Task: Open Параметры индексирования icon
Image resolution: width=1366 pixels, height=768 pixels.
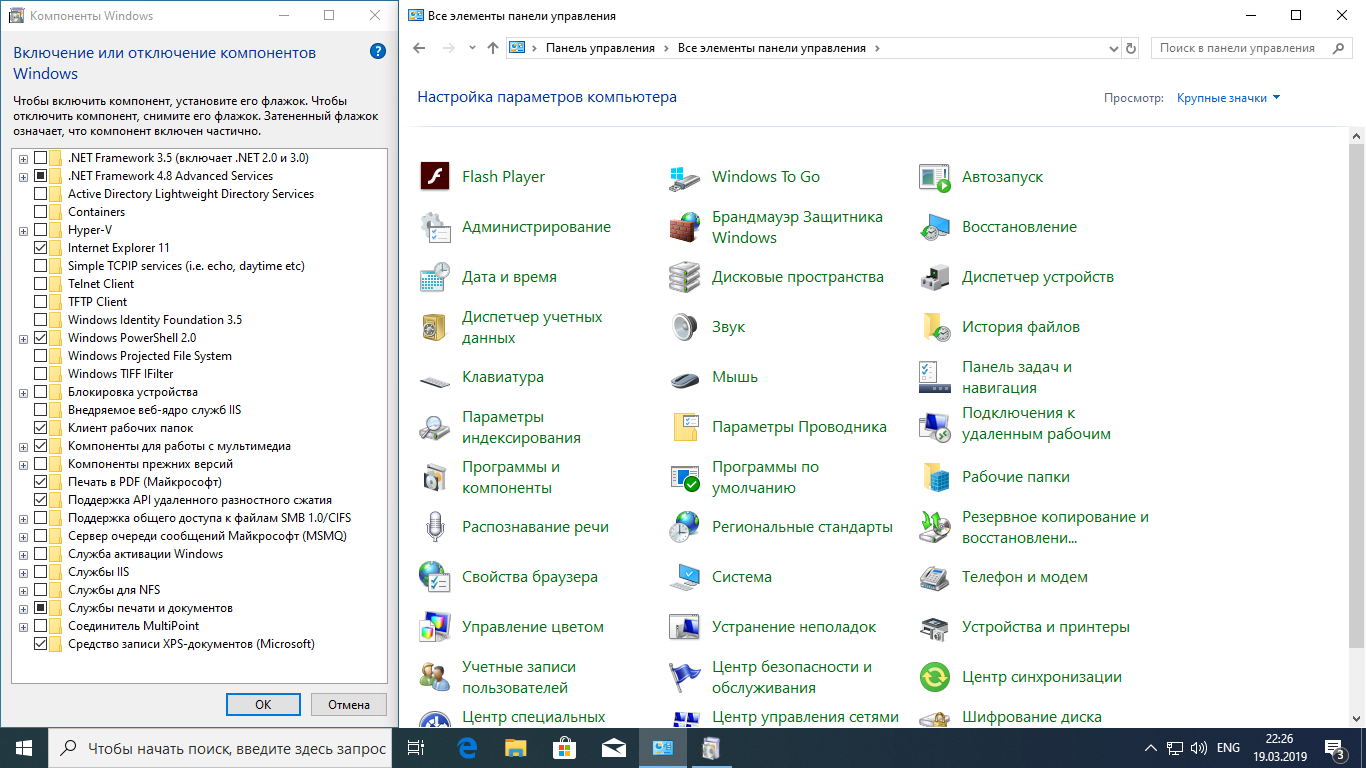Action: (x=435, y=427)
